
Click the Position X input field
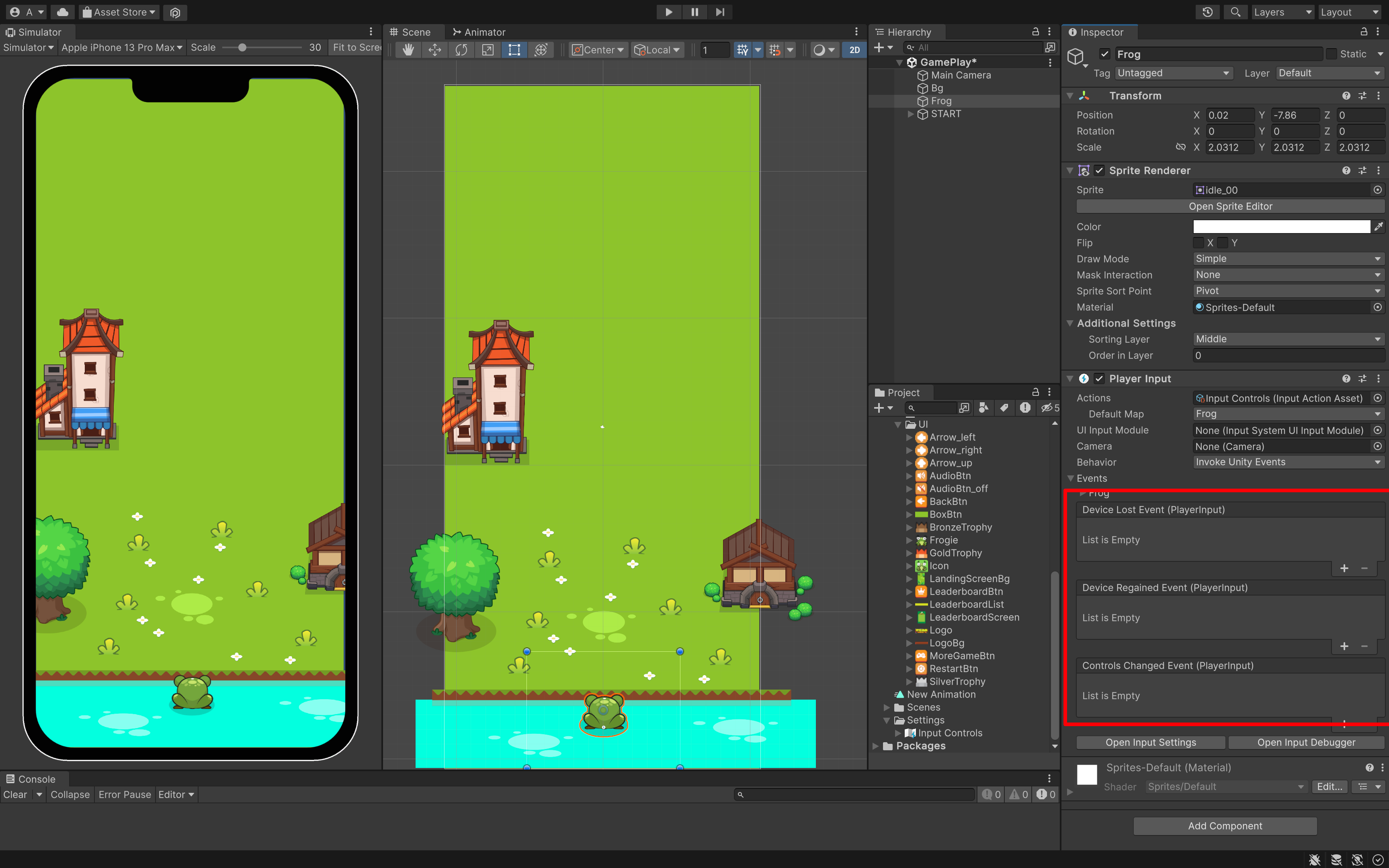coord(1229,115)
